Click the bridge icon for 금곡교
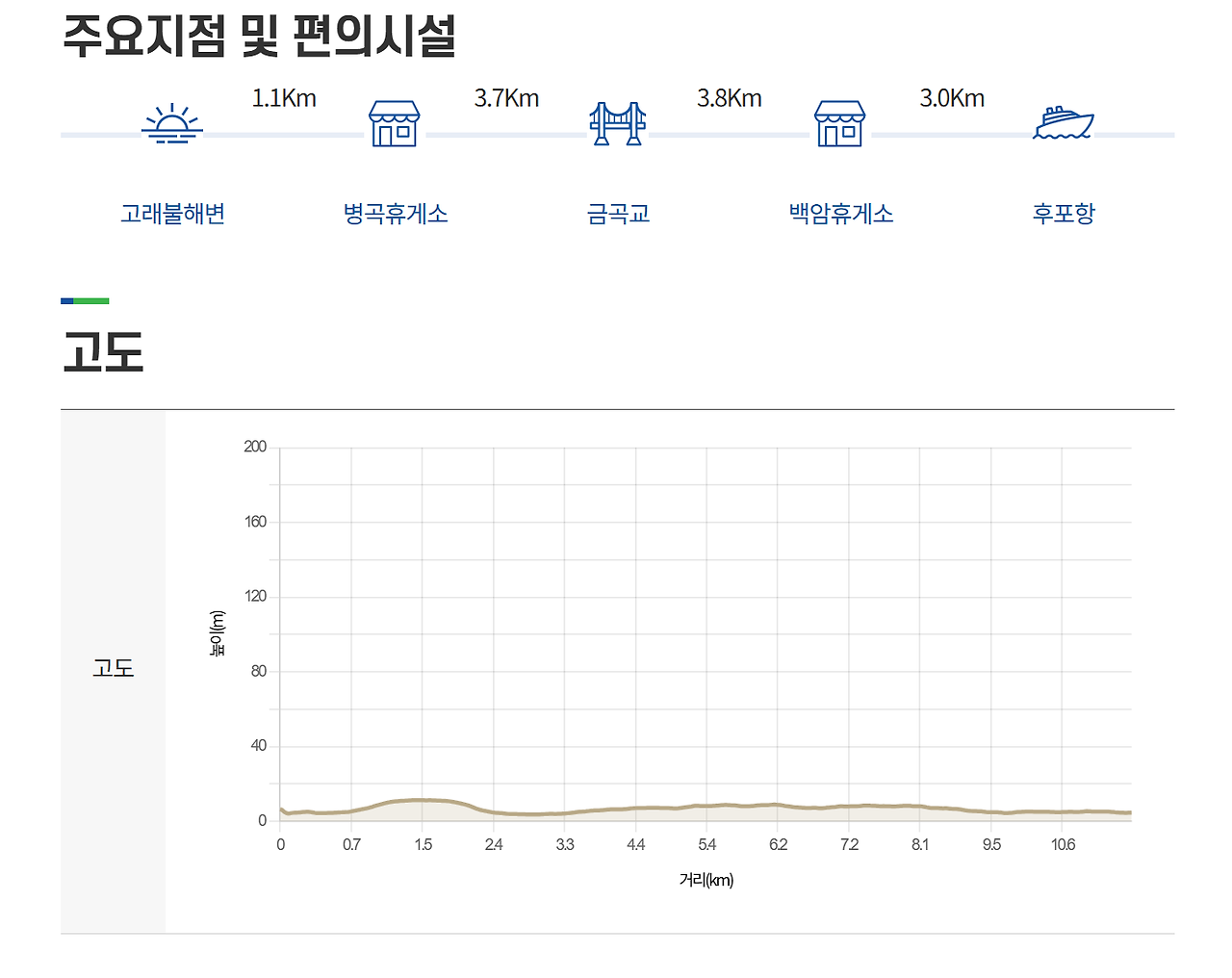Screen dimensions: 1232x978 [x=618, y=123]
